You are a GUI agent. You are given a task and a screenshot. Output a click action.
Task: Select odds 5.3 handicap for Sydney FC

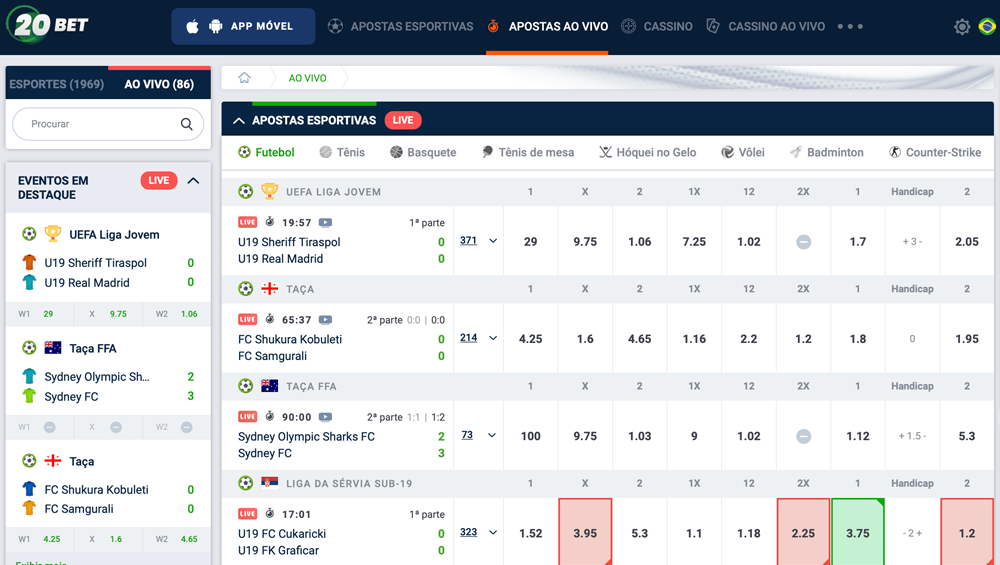(x=967, y=436)
